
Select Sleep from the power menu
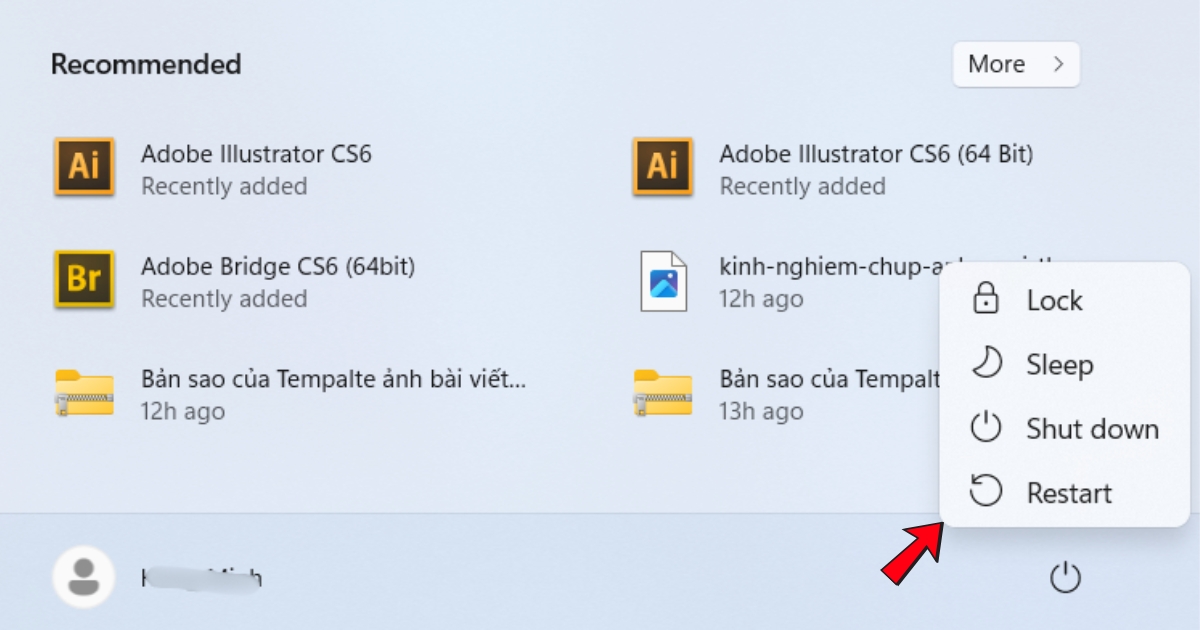click(1059, 364)
